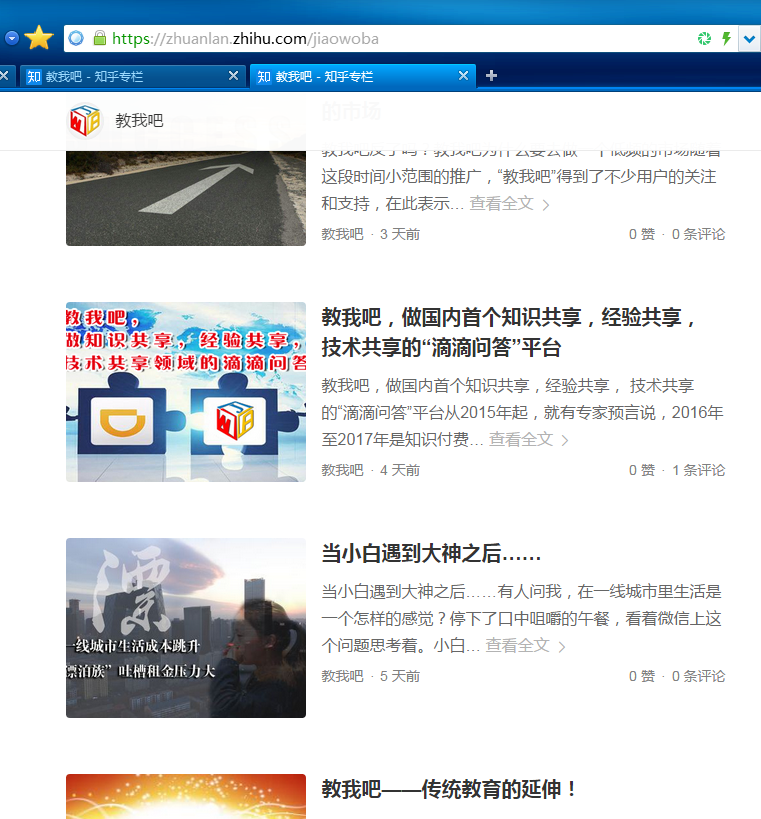761x819 pixels.
Task: Click 查看全文 under the 4 天前 article
Action: pyautogui.click(x=521, y=439)
